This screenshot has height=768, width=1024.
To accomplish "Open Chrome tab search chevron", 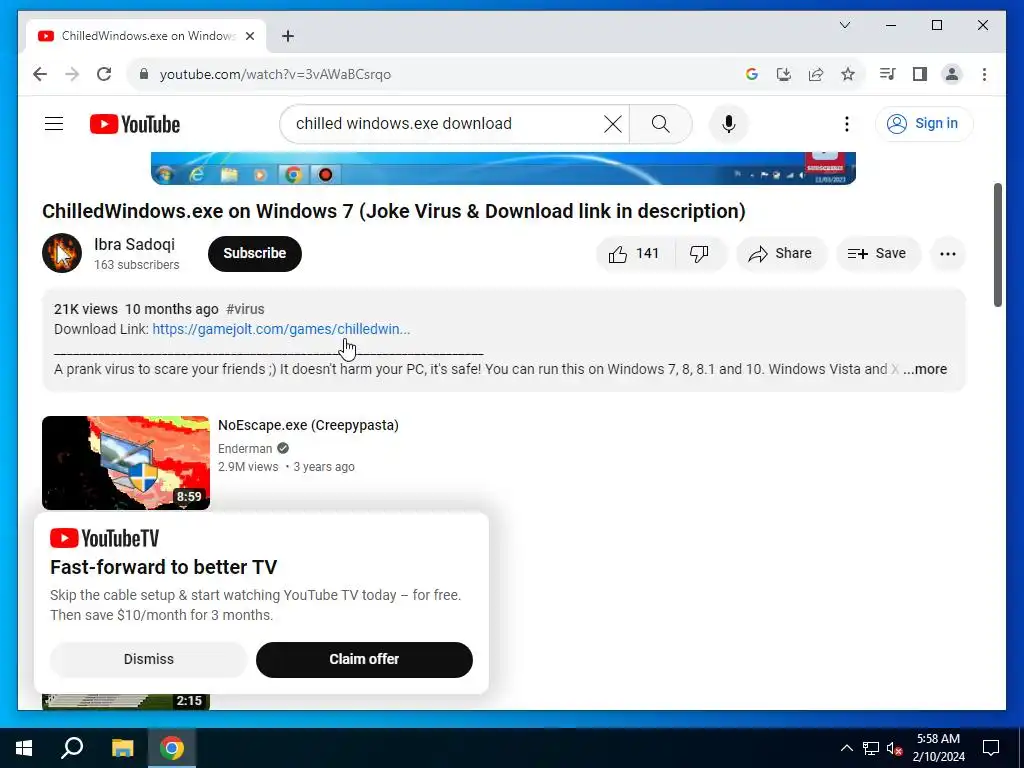I will [x=844, y=25].
